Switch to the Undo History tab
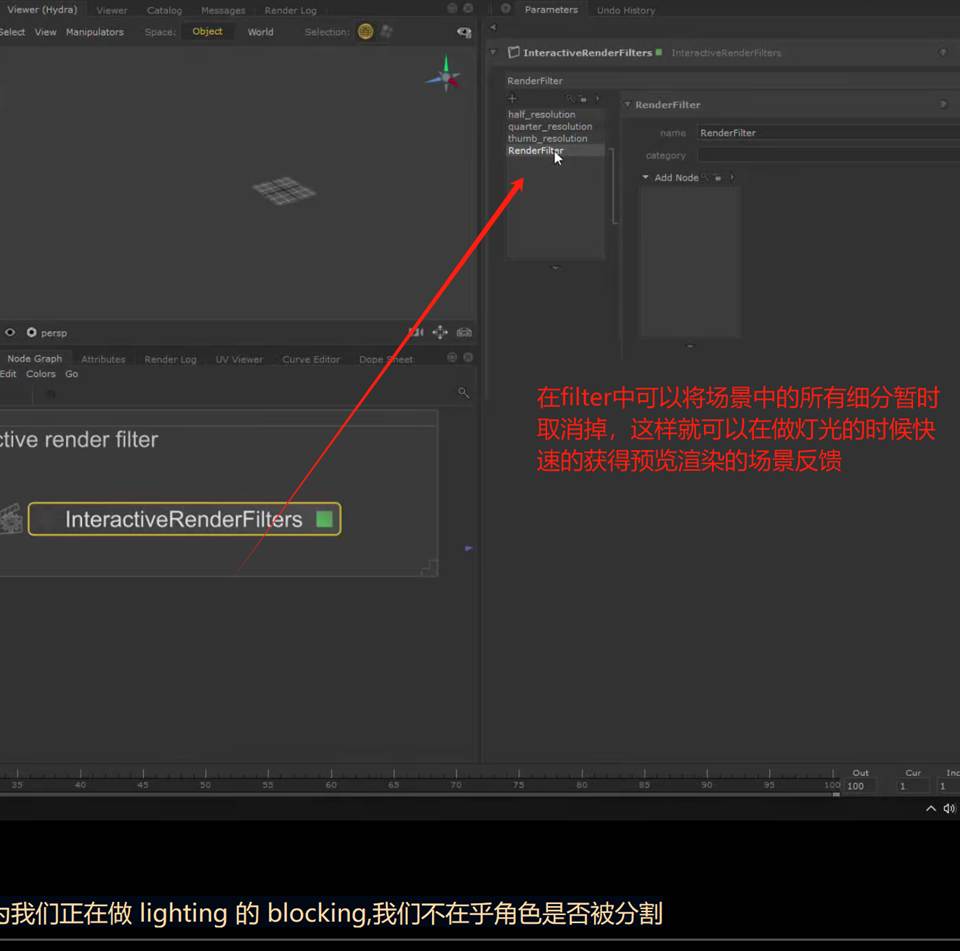 tap(625, 10)
